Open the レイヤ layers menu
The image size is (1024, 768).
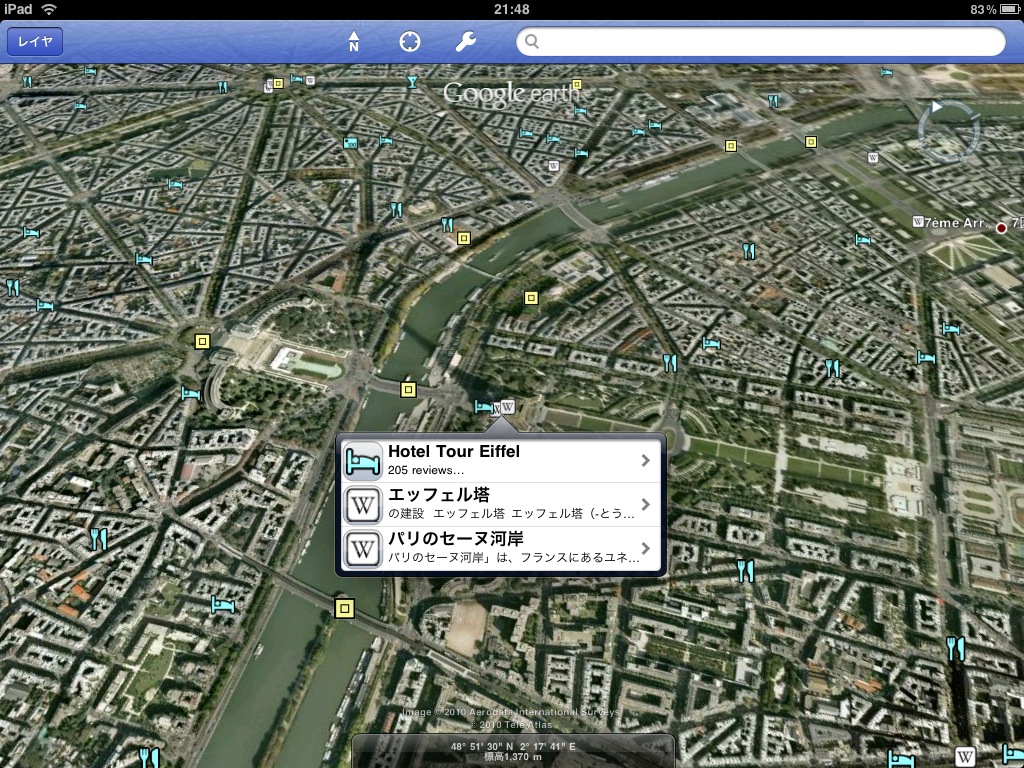click(35, 41)
